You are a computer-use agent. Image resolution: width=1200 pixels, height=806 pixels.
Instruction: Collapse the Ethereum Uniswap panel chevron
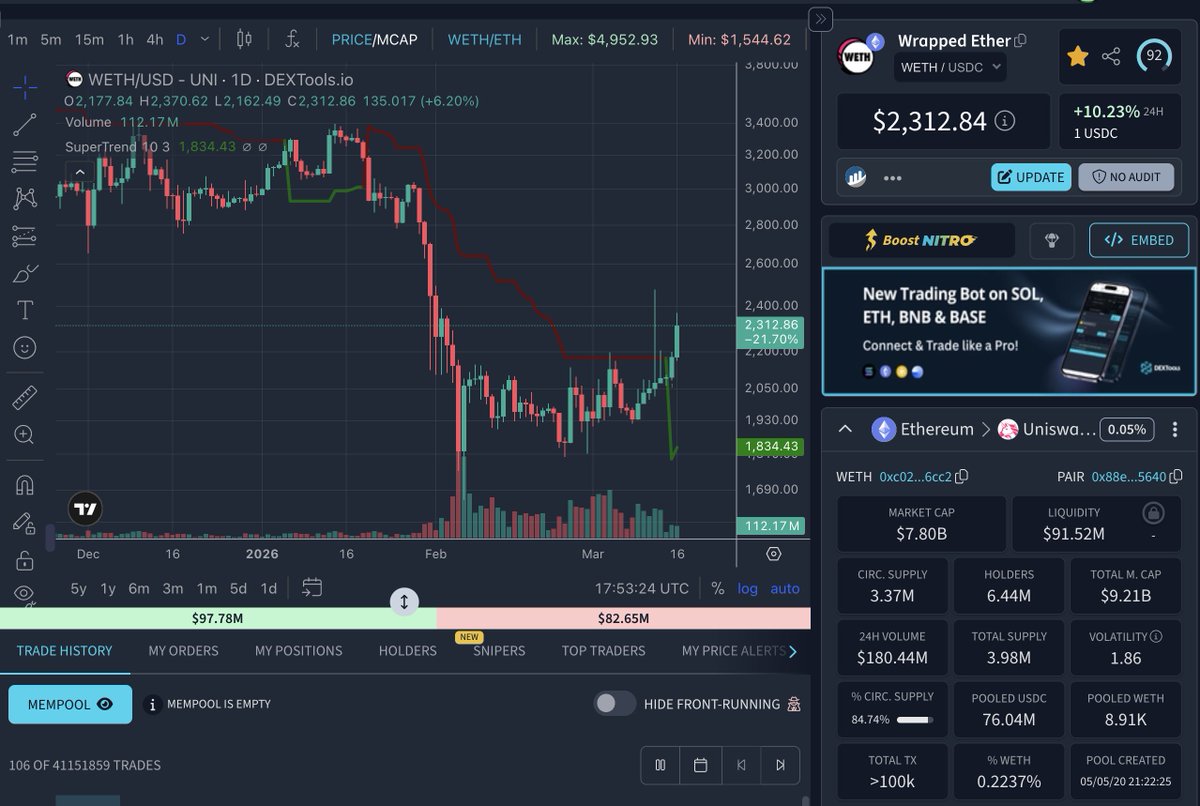(845, 429)
